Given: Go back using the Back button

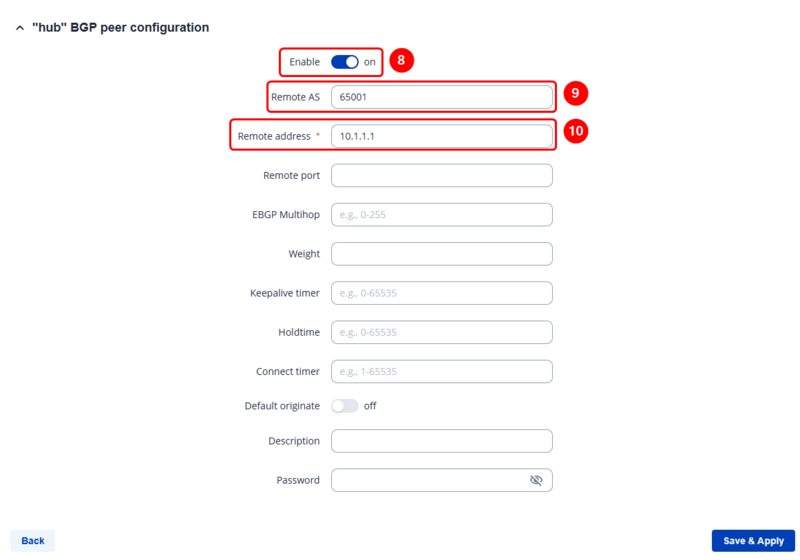Looking at the screenshot, I should [33, 541].
